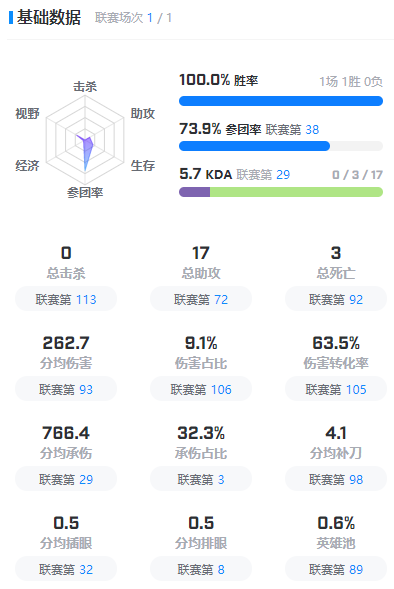Click the 0.5 分均排眼 value
The width and height of the screenshot is (394, 589).
click(201, 523)
